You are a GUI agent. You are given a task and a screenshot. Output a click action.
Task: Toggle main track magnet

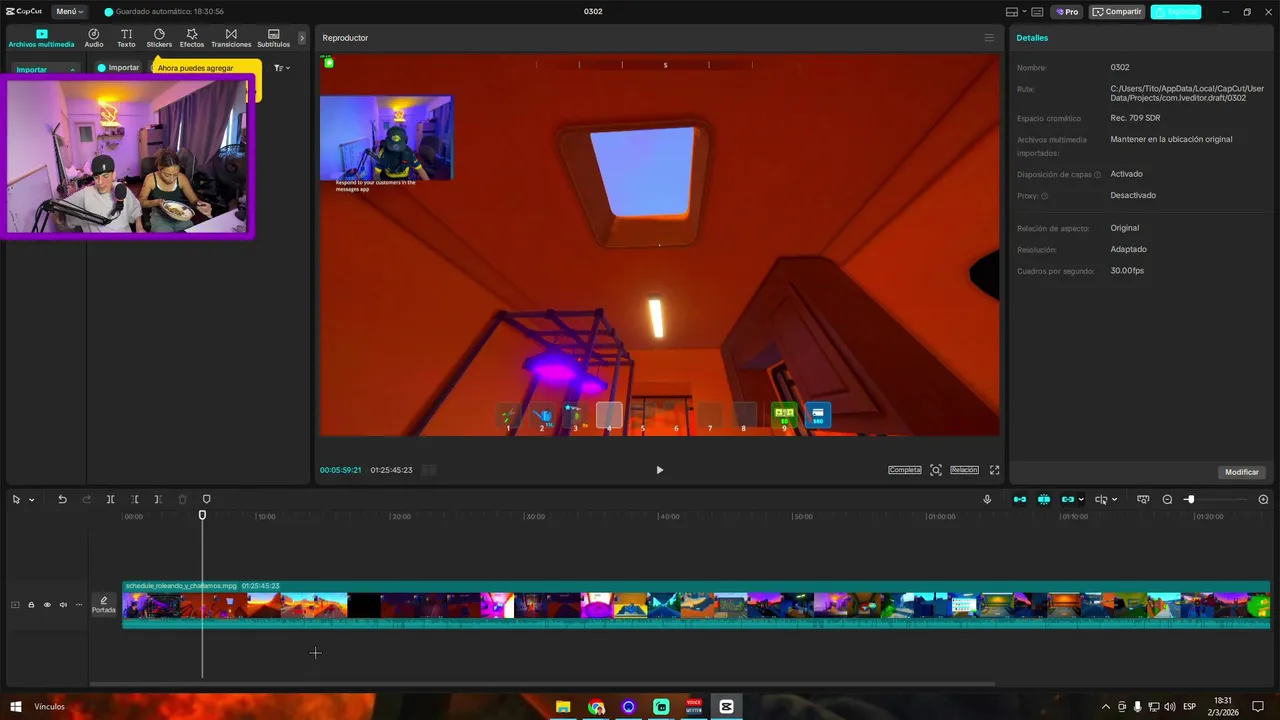pyautogui.click(x=1020, y=499)
